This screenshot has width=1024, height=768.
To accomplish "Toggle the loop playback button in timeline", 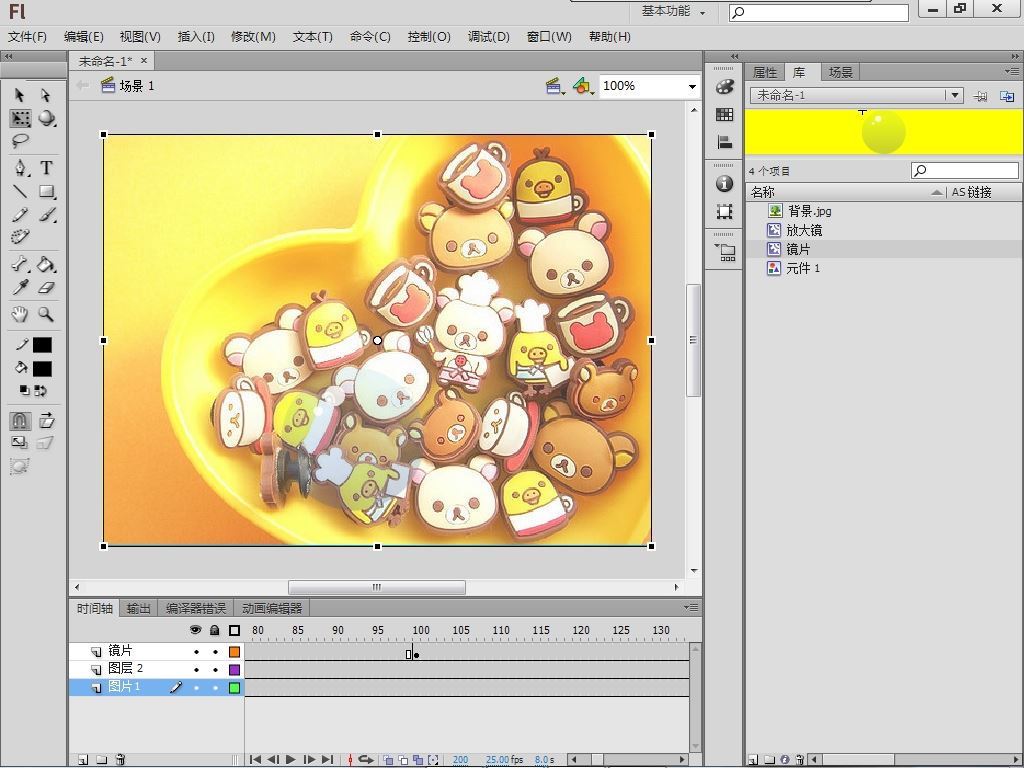I will click(366, 760).
